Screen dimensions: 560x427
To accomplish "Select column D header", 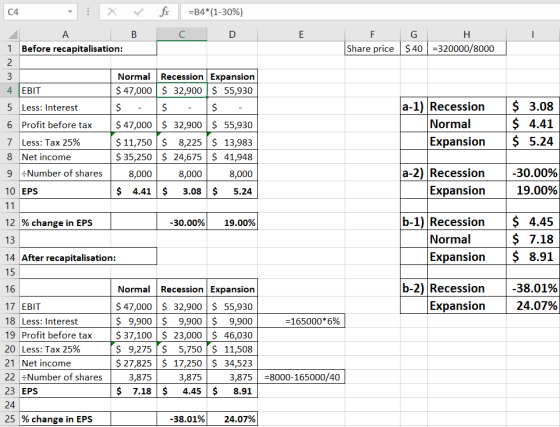I will point(232,35).
